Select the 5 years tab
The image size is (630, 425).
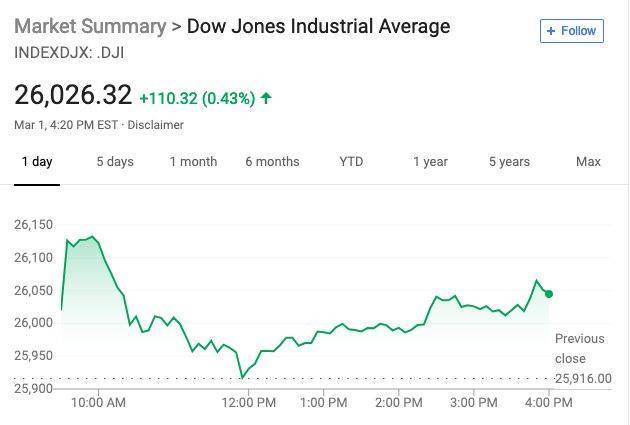click(x=509, y=162)
